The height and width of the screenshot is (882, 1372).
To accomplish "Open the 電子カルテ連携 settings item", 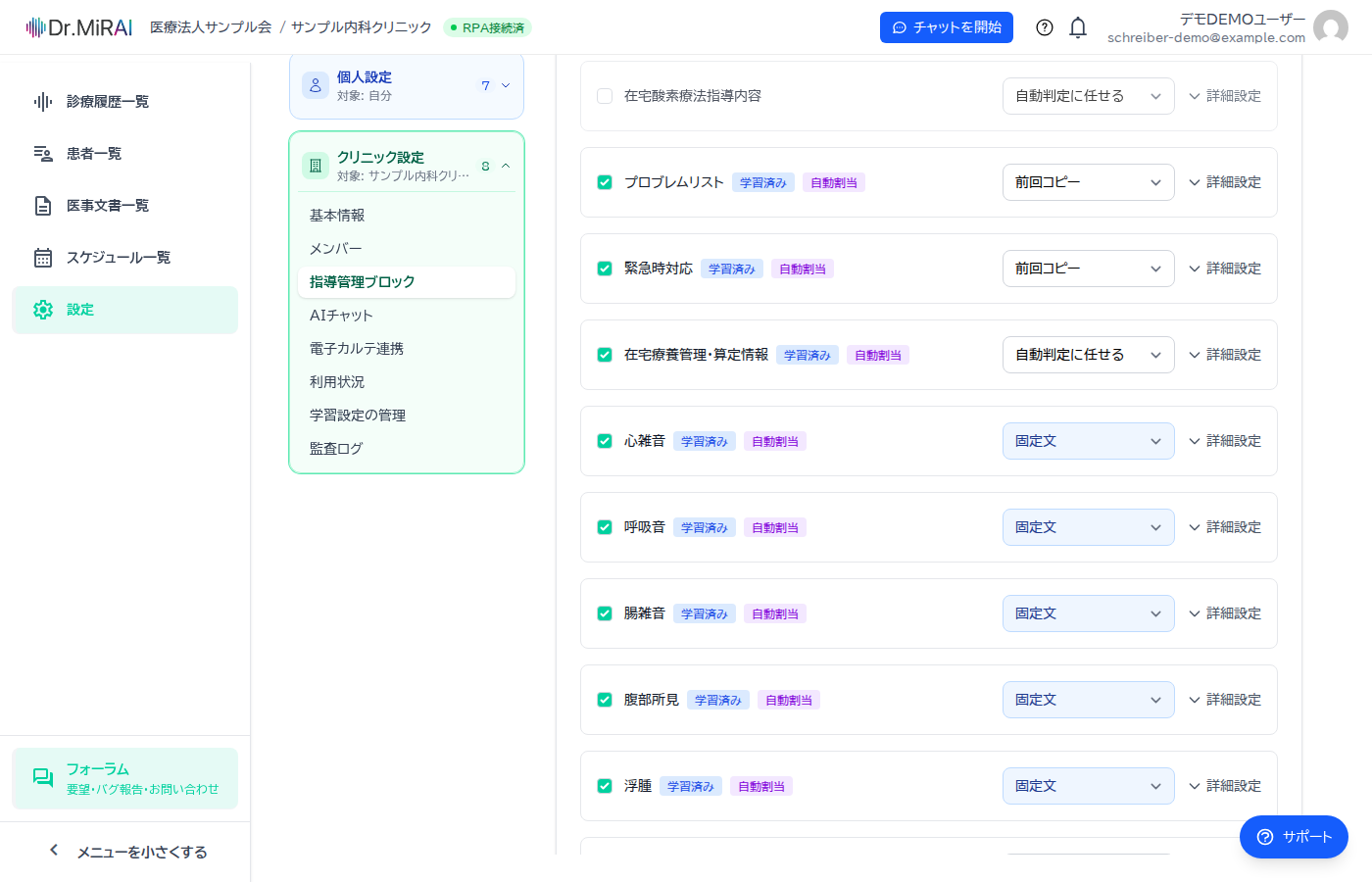I will [x=406, y=349].
